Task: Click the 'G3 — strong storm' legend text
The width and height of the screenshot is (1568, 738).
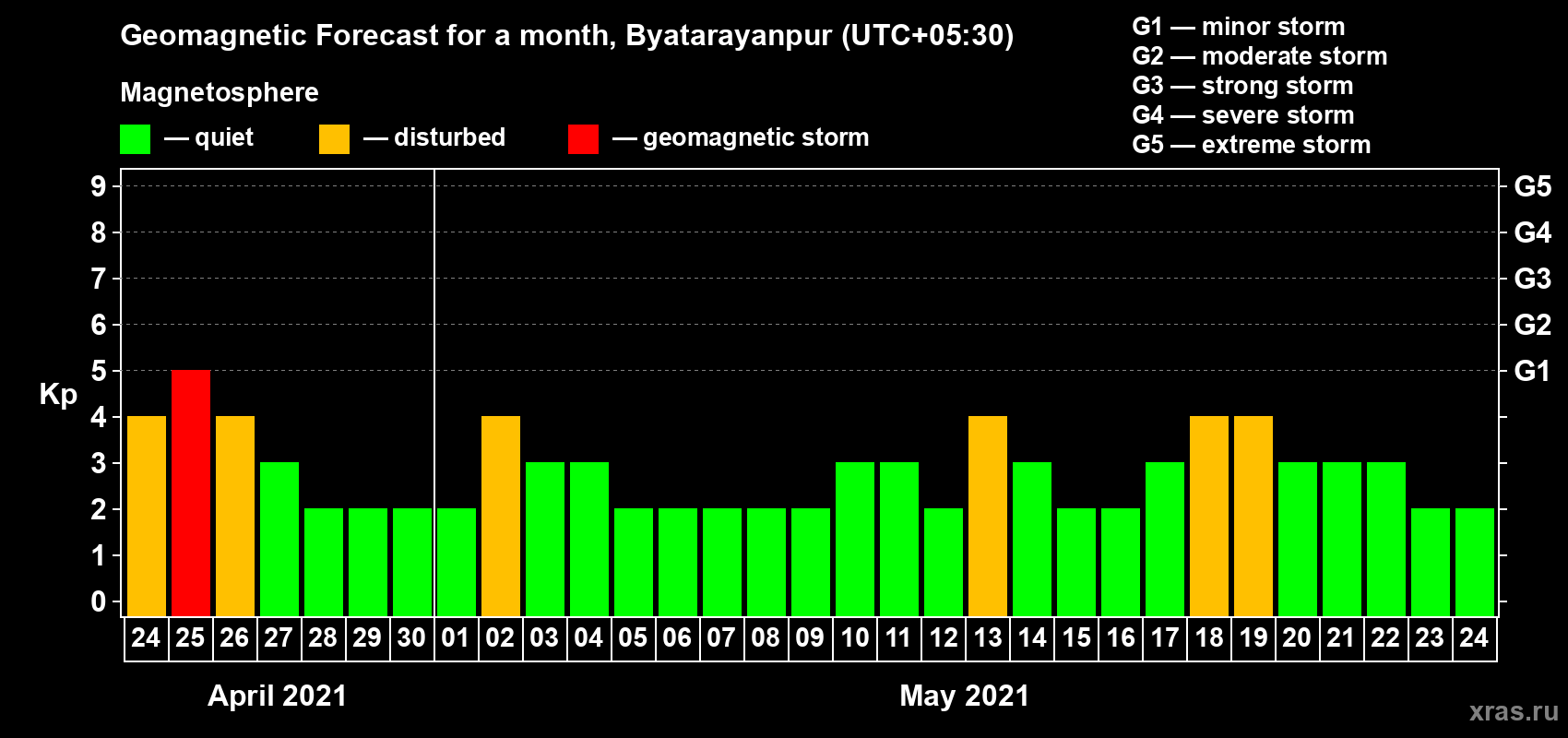Action: click(1242, 86)
